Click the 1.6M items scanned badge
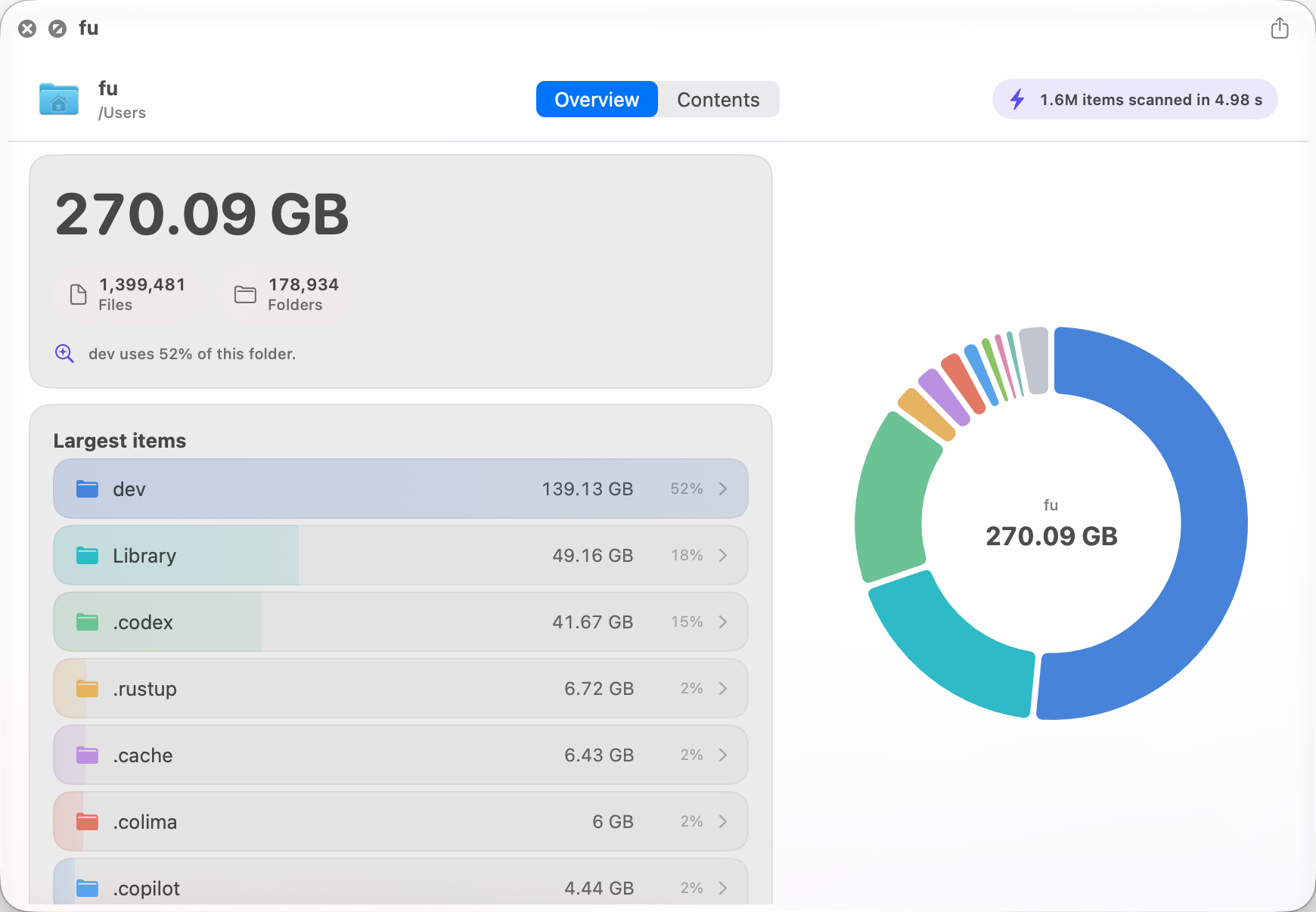The width and height of the screenshot is (1316, 912). pyautogui.click(x=1134, y=99)
